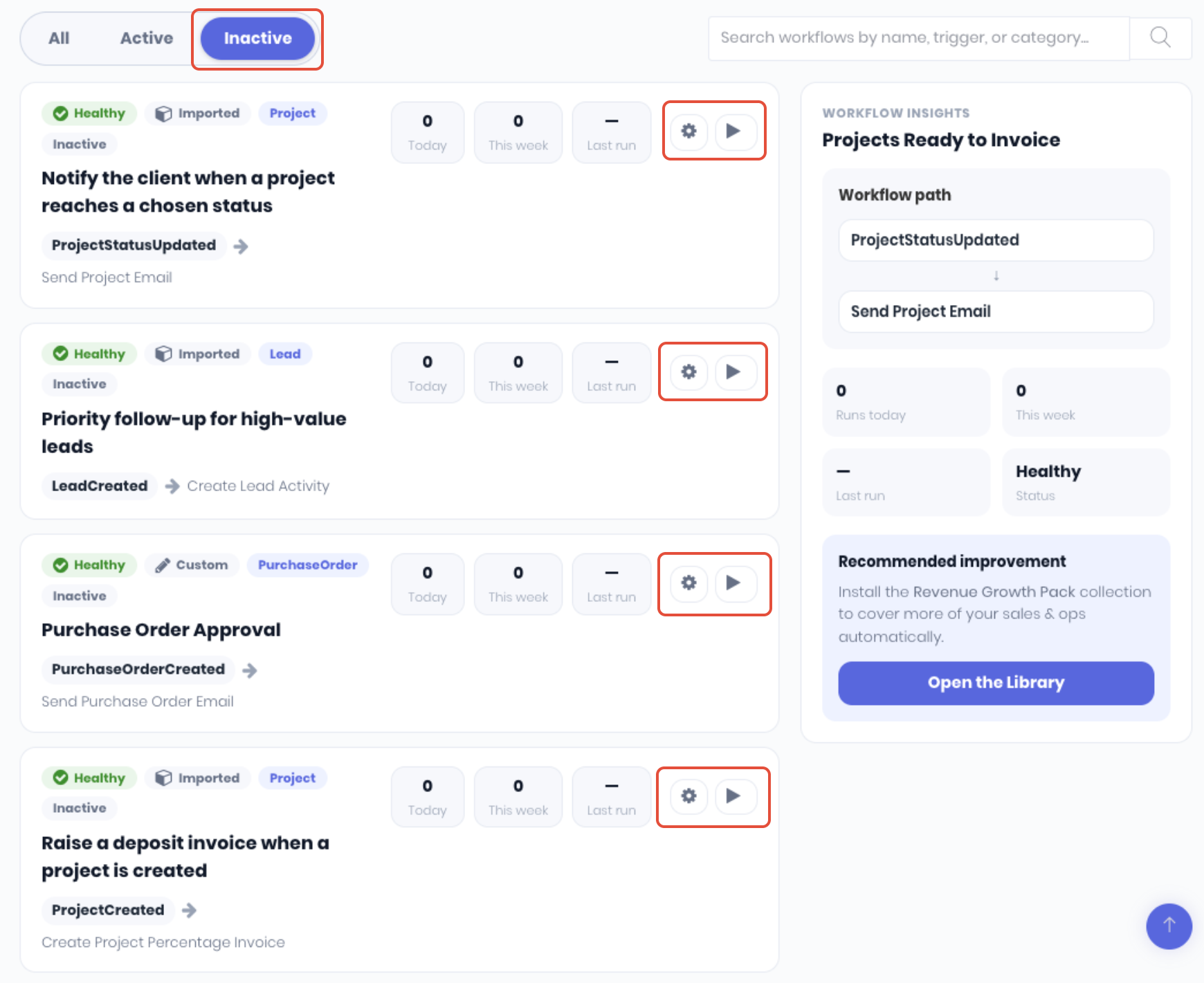Image resolution: width=1204 pixels, height=983 pixels.
Task: Start the Purchase Order Approval workflow
Action: tap(733, 582)
